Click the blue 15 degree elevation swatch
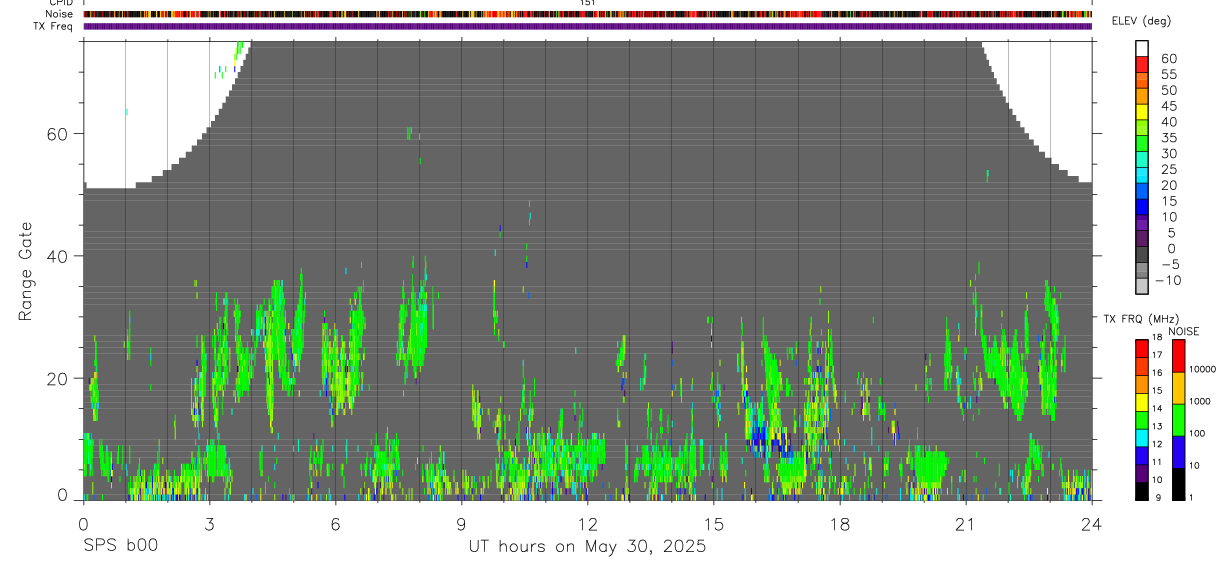Viewport: 1228px width, 567px height. [1142, 206]
